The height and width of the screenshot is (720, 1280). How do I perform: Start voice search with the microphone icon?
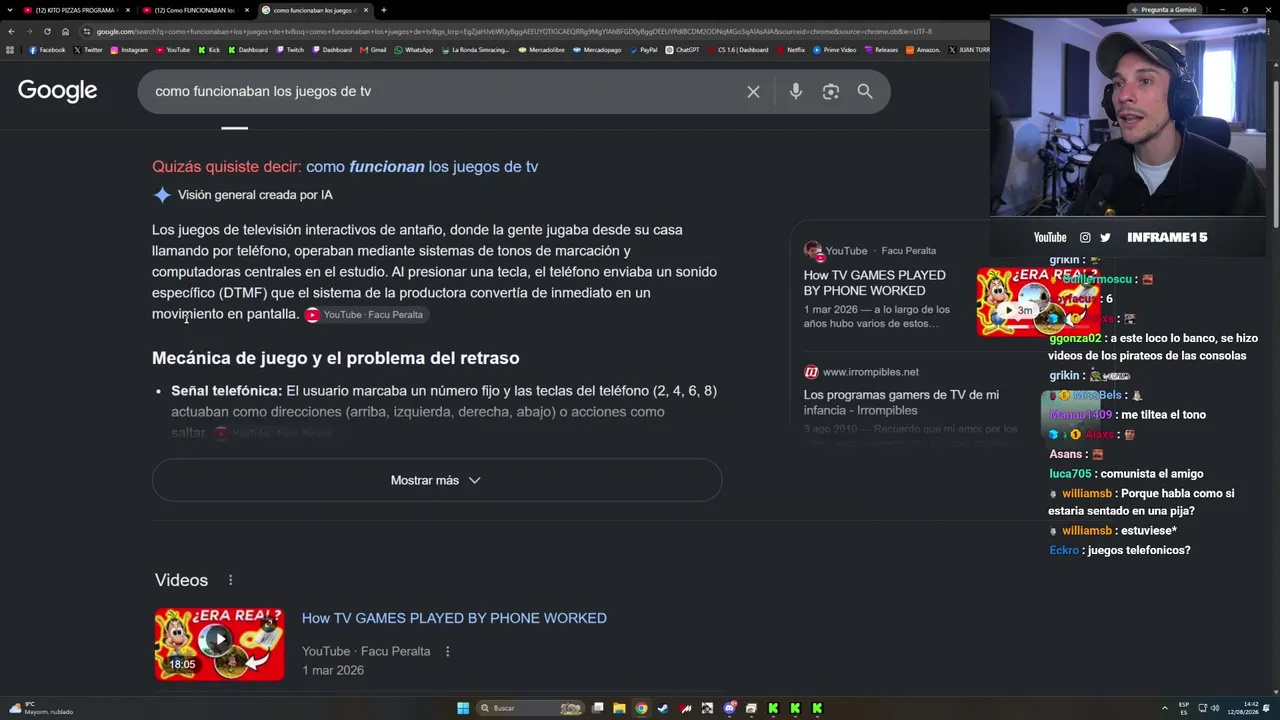[796, 92]
